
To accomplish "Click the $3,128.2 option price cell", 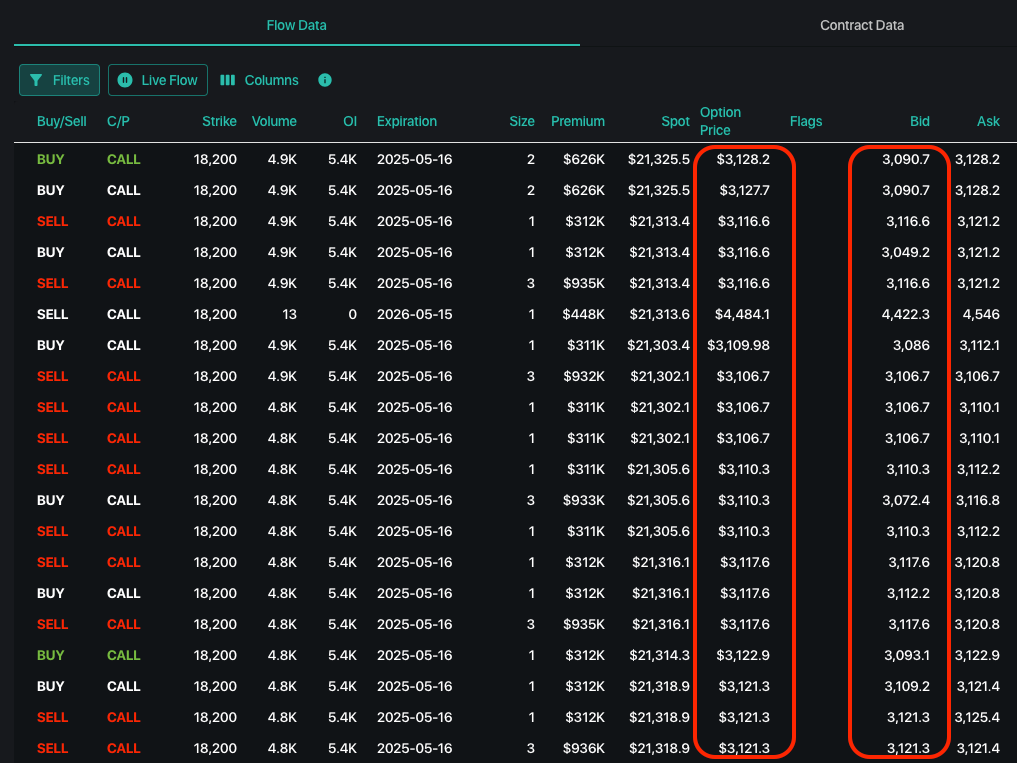I will 743,160.
